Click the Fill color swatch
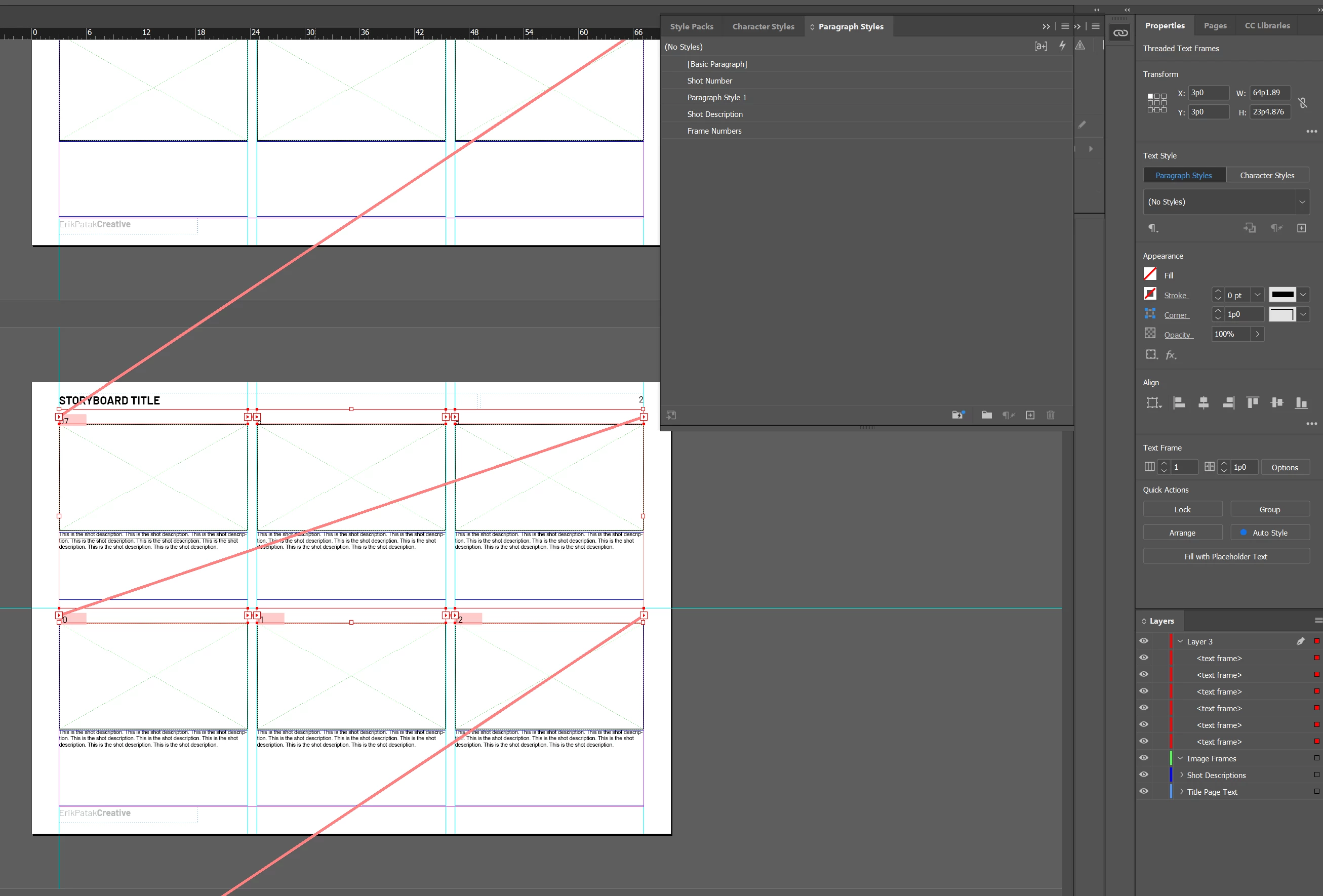 1150,274
